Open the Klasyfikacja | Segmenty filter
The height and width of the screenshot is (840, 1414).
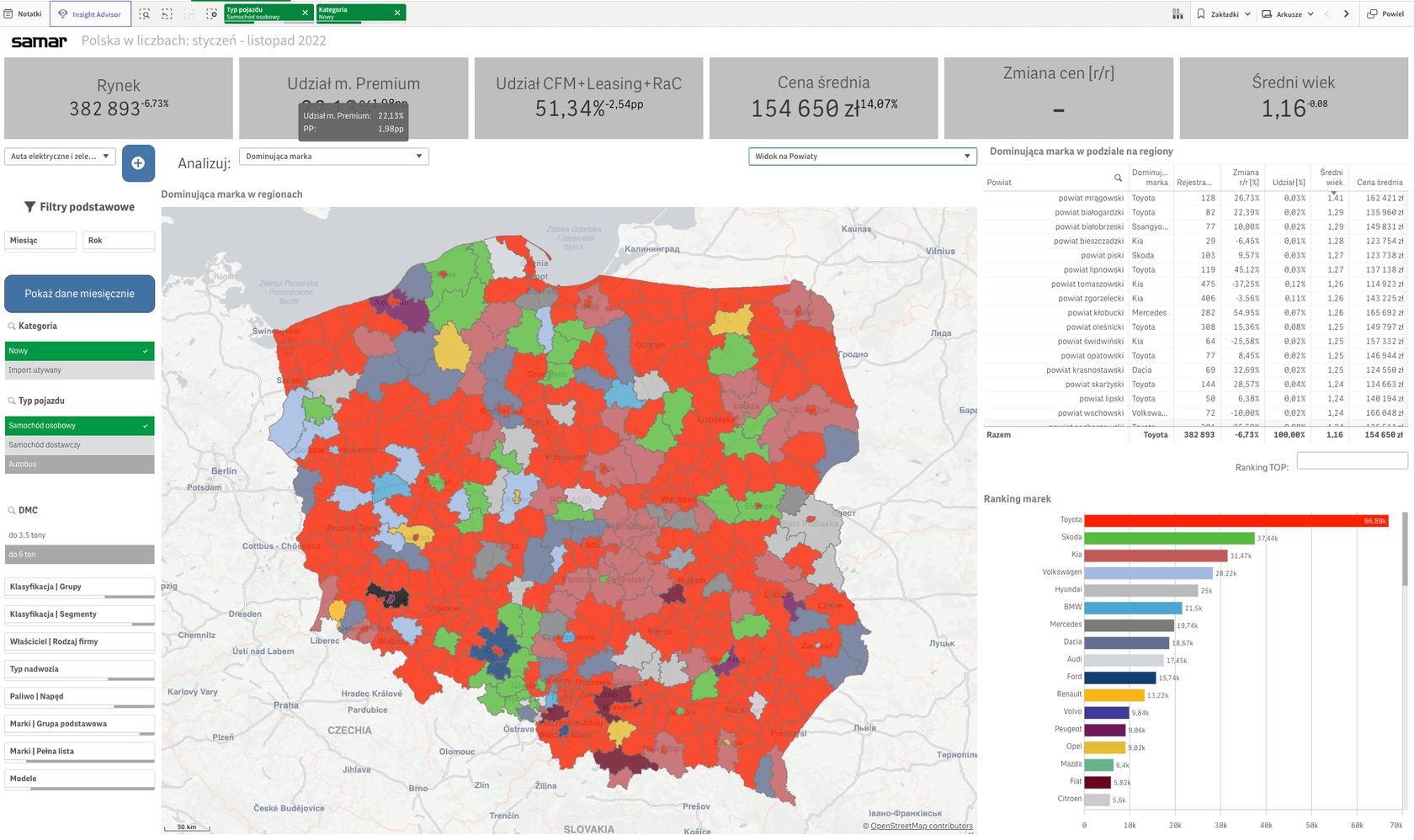[x=80, y=614]
